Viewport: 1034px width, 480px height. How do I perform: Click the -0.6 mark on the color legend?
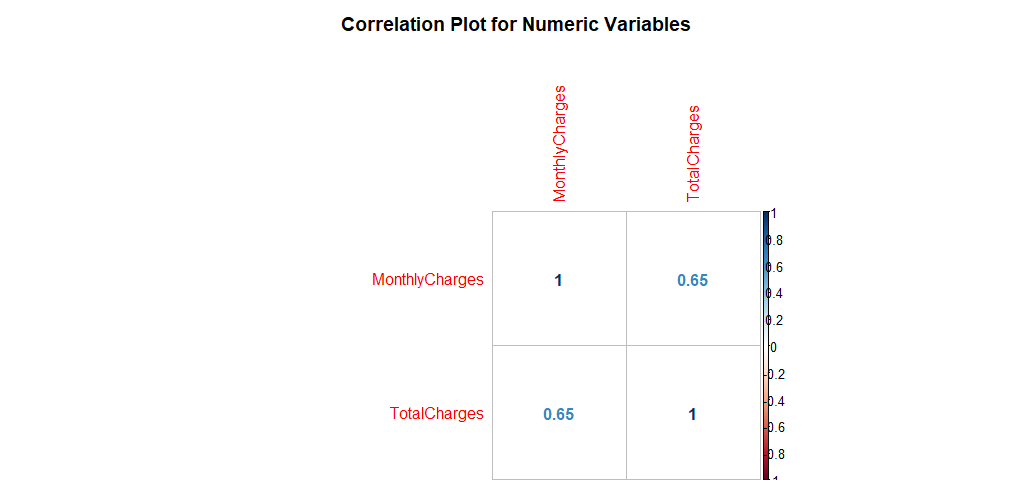pyautogui.click(x=774, y=428)
